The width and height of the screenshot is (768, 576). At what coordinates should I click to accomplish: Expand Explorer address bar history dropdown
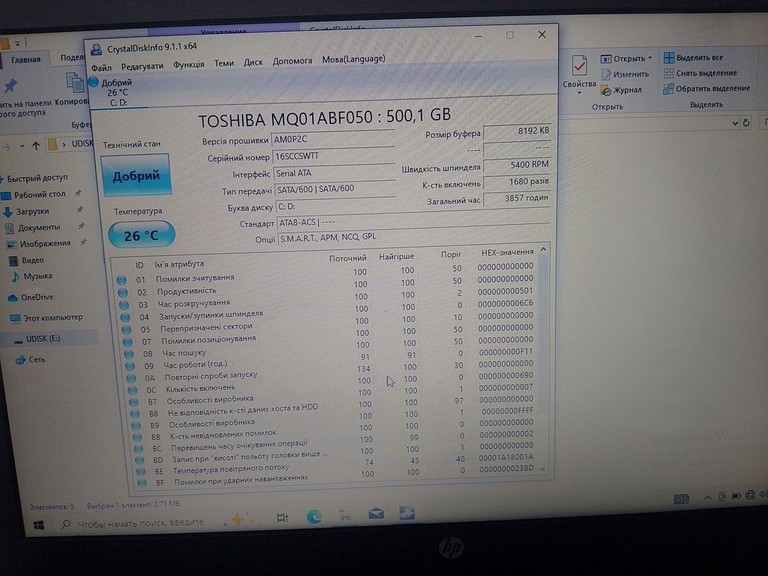point(735,123)
